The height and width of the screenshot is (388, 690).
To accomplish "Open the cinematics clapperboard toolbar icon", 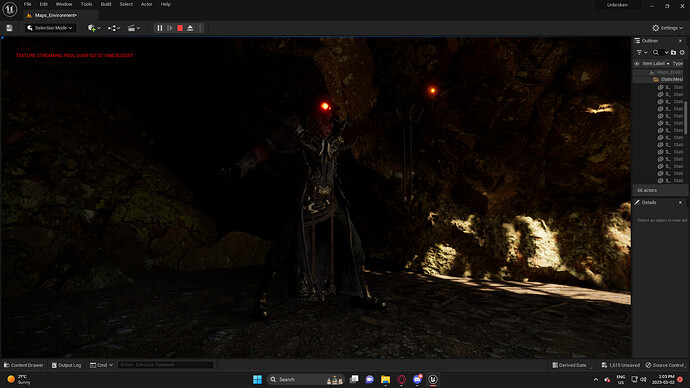I will pos(131,28).
